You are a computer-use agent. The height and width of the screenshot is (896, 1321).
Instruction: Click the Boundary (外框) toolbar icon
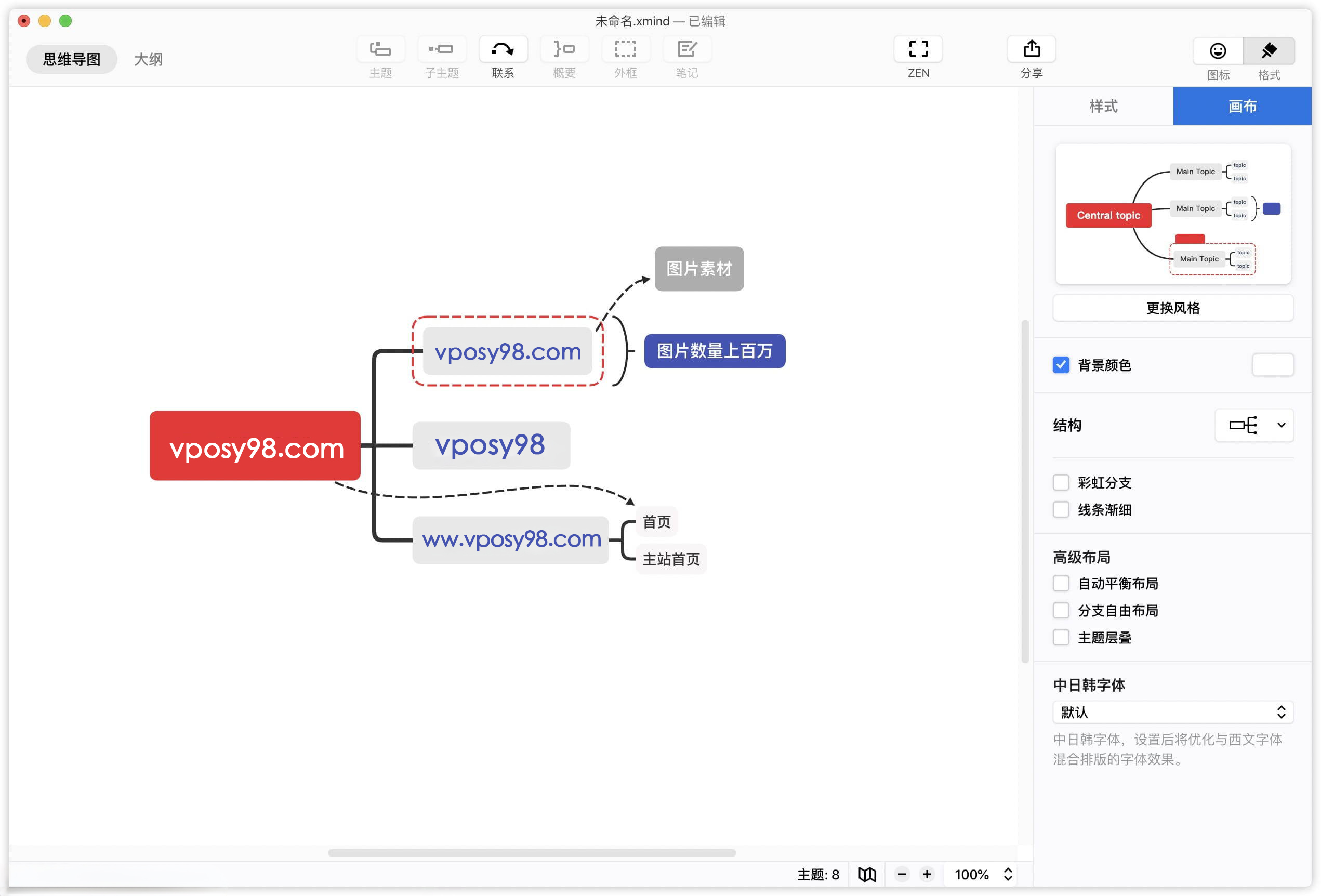[x=625, y=50]
